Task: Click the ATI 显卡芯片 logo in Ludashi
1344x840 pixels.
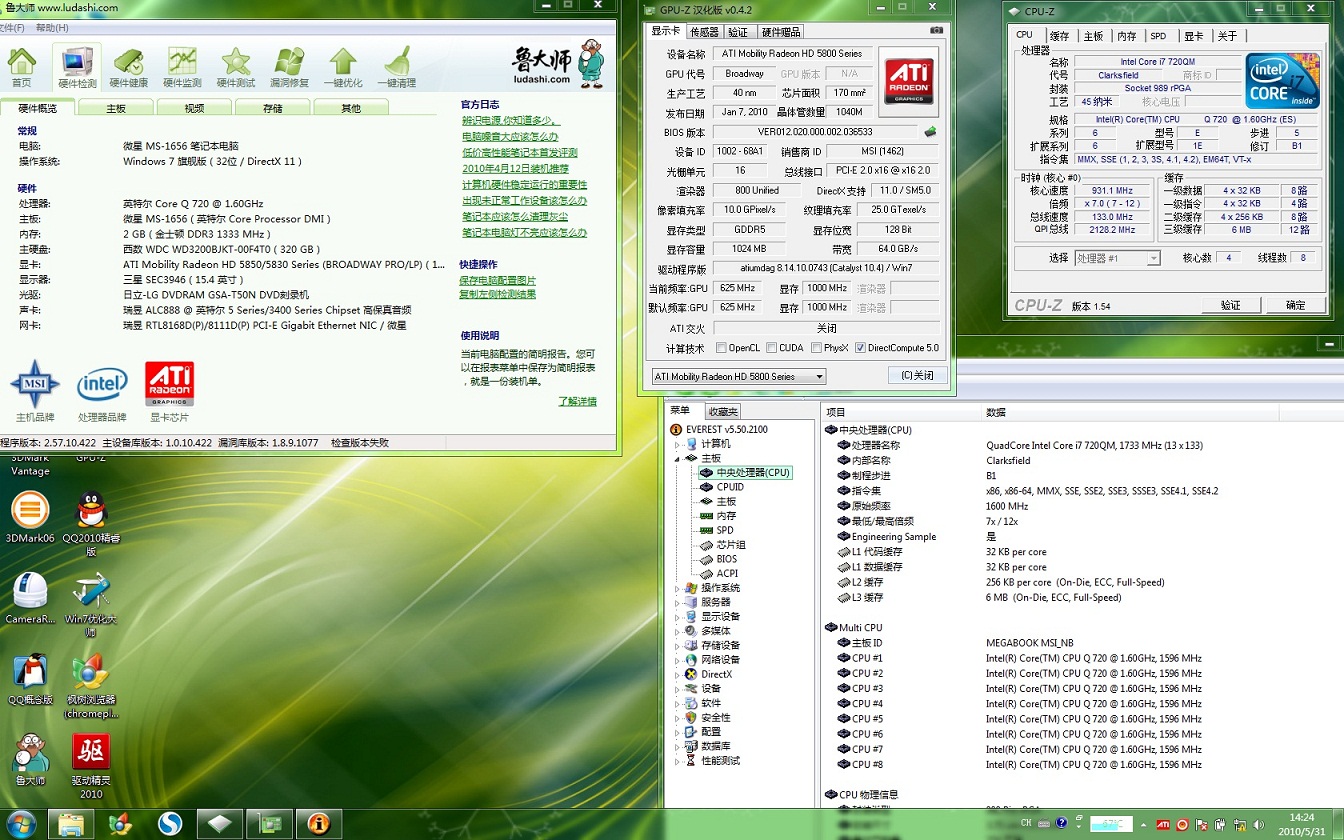Action: 169,384
